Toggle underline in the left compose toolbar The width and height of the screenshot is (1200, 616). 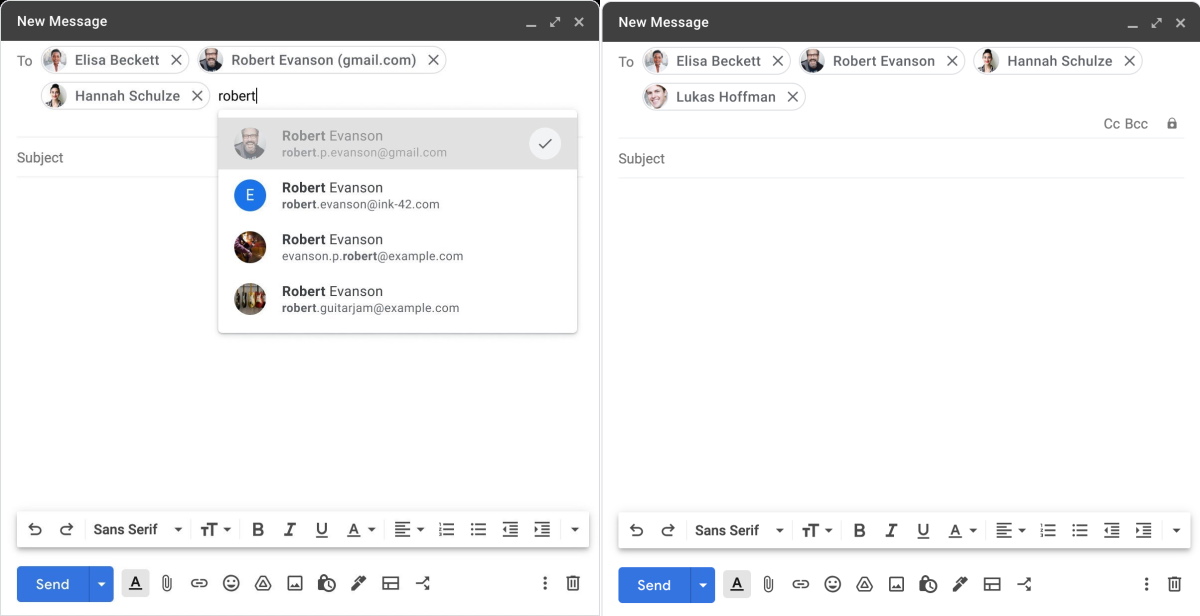point(322,530)
